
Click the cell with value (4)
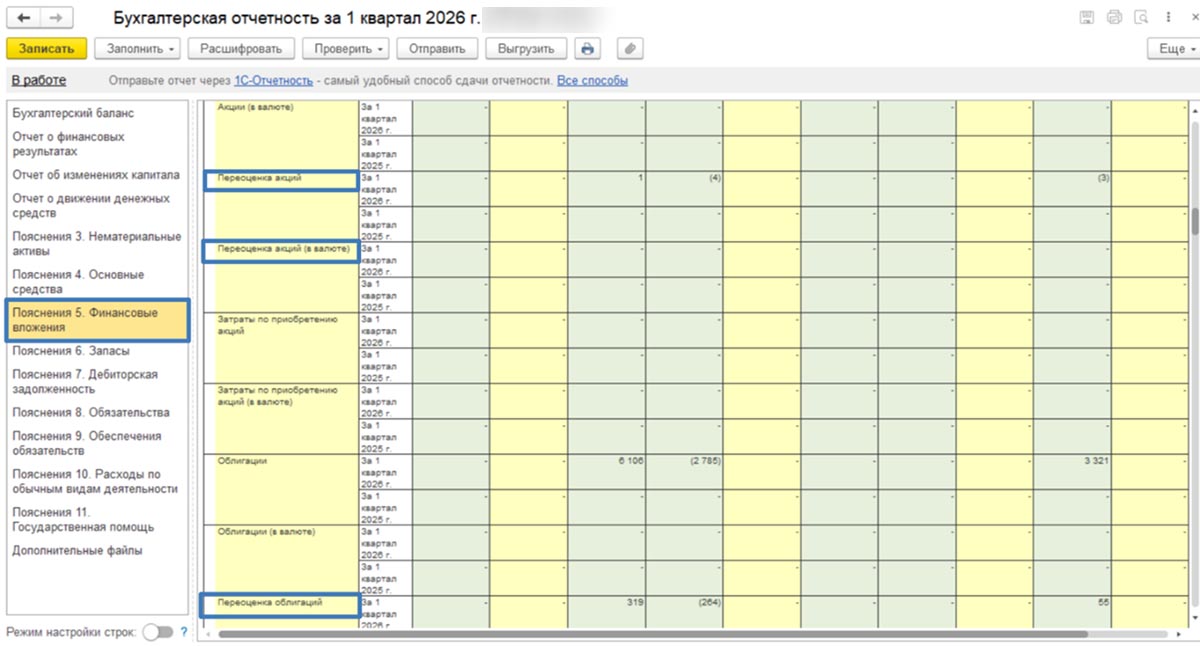click(685, 188)
